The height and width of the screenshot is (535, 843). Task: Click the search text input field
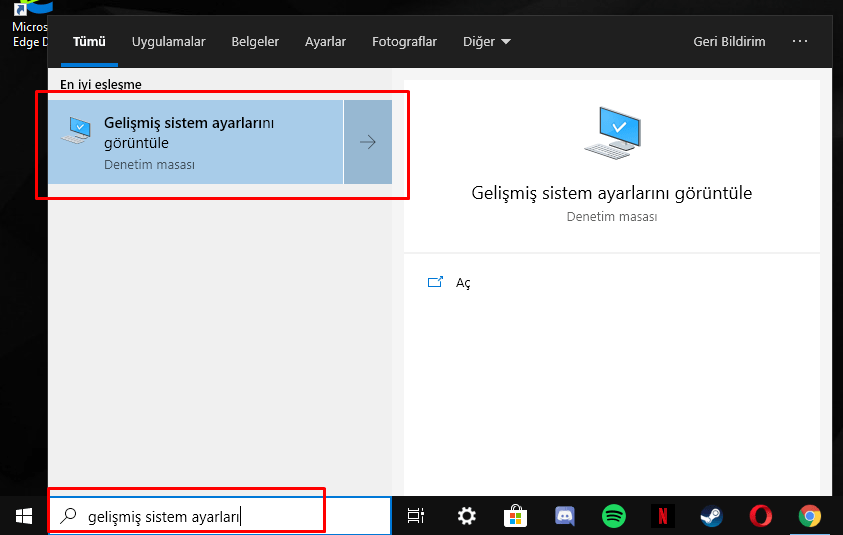219,516
